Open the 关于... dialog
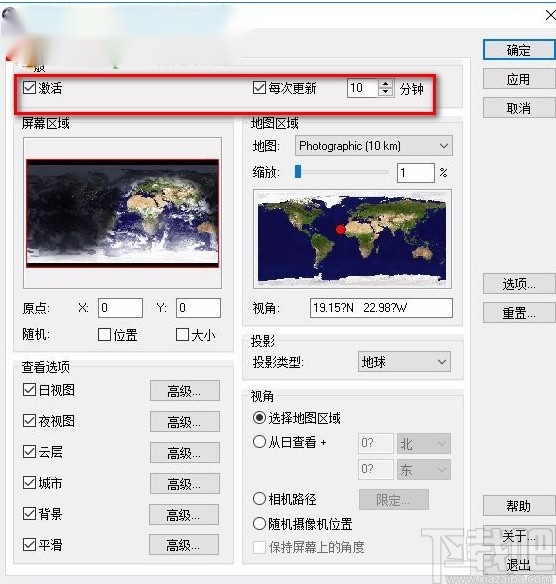556x584 pixels. [518, 536]
